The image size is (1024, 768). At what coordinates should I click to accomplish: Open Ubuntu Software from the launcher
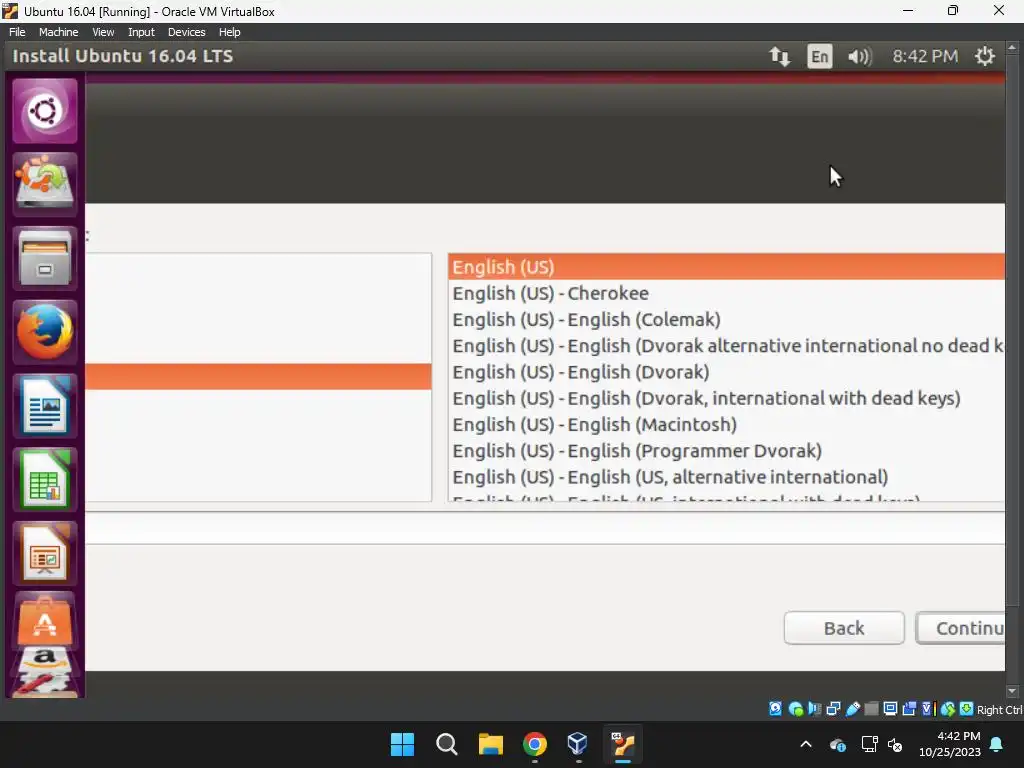[44, 620]
